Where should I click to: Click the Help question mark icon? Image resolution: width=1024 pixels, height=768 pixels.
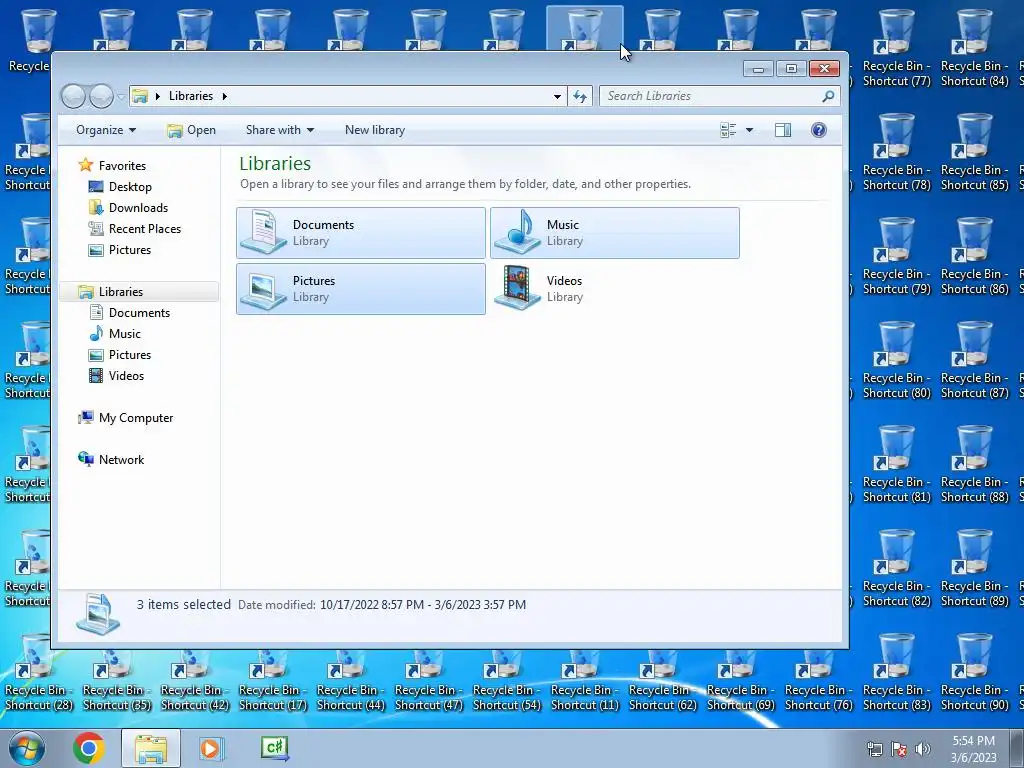click(818, 130)
